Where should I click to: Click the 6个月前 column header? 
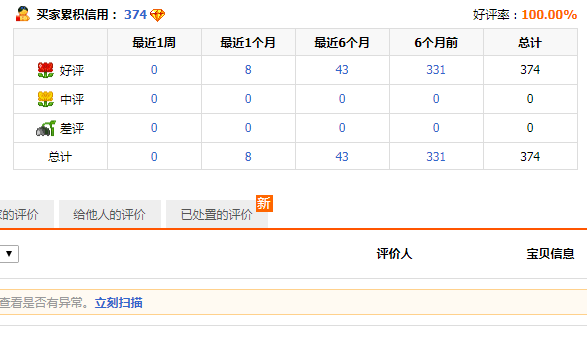tap(436, 43)
